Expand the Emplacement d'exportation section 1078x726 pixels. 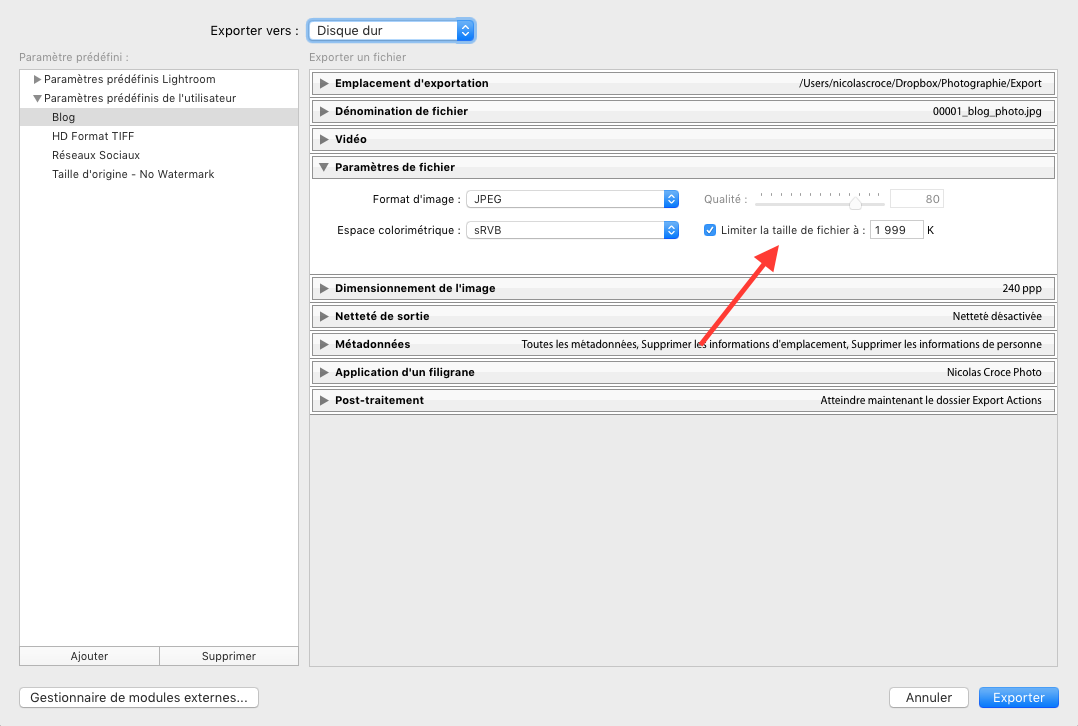pos(324,84)
